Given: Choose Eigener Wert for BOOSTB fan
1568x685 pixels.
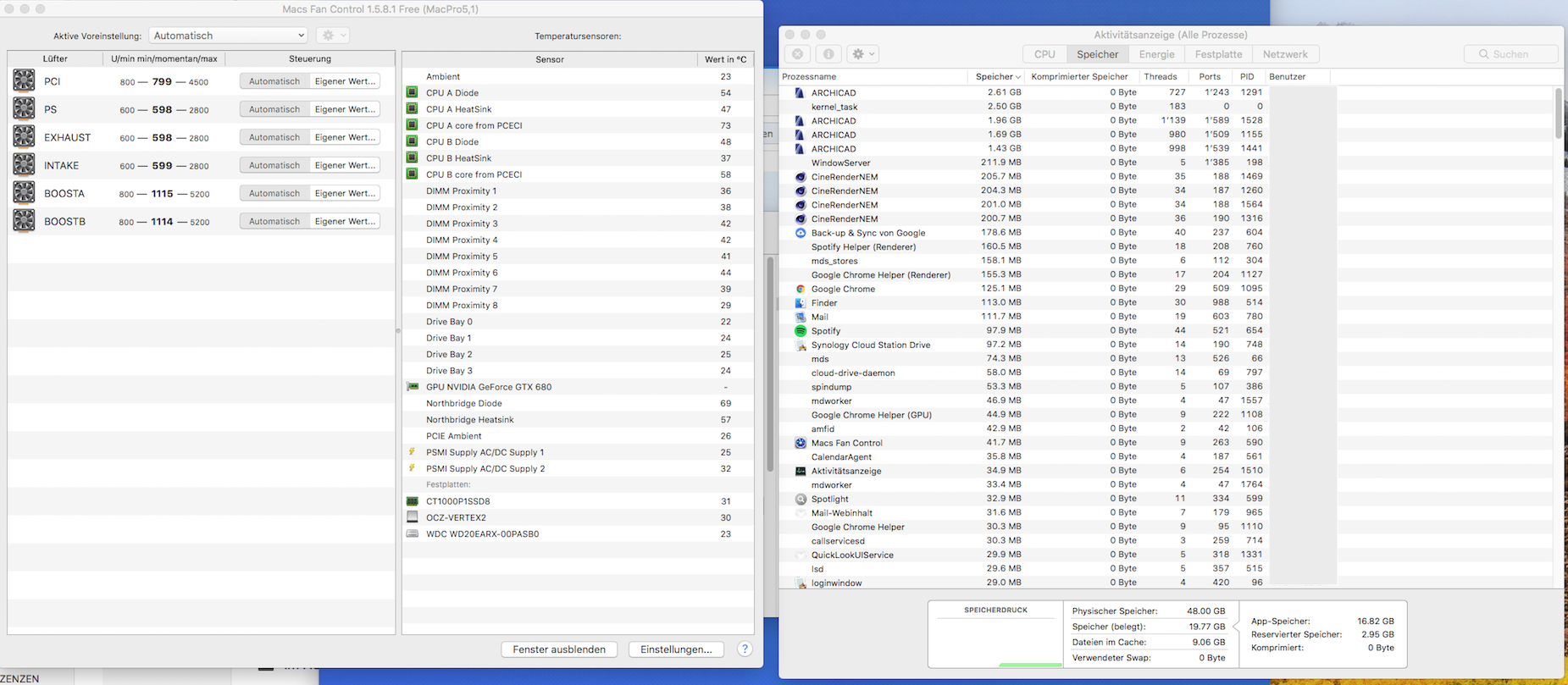Looking at the screenshot, I should click(345, 221).
